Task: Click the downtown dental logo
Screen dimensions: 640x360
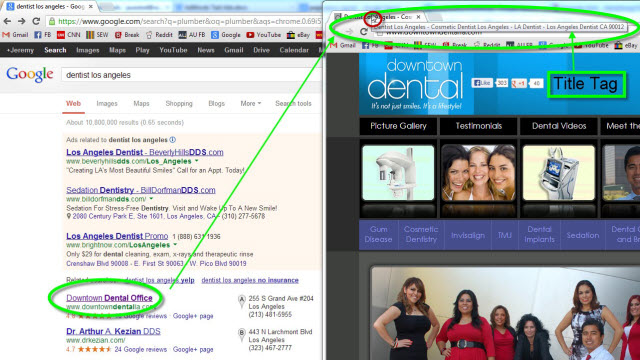Action: tap(416, 85)
